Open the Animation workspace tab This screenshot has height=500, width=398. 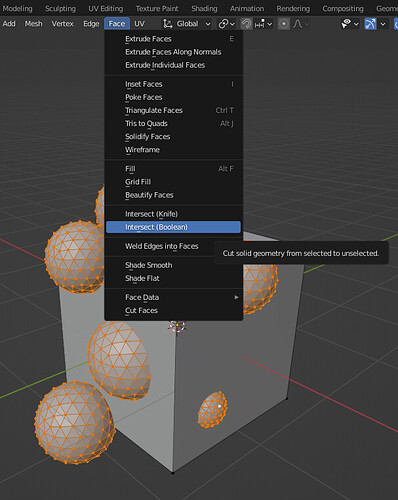(x=247, y=8)
